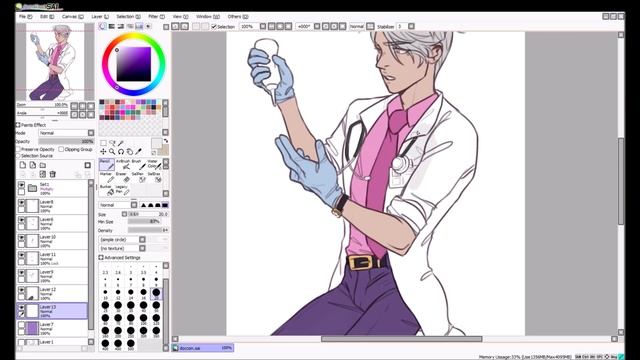The width and height of the screenshot is (640, 360).
Task: Select the Water Color tool
Action: point(154,164)
